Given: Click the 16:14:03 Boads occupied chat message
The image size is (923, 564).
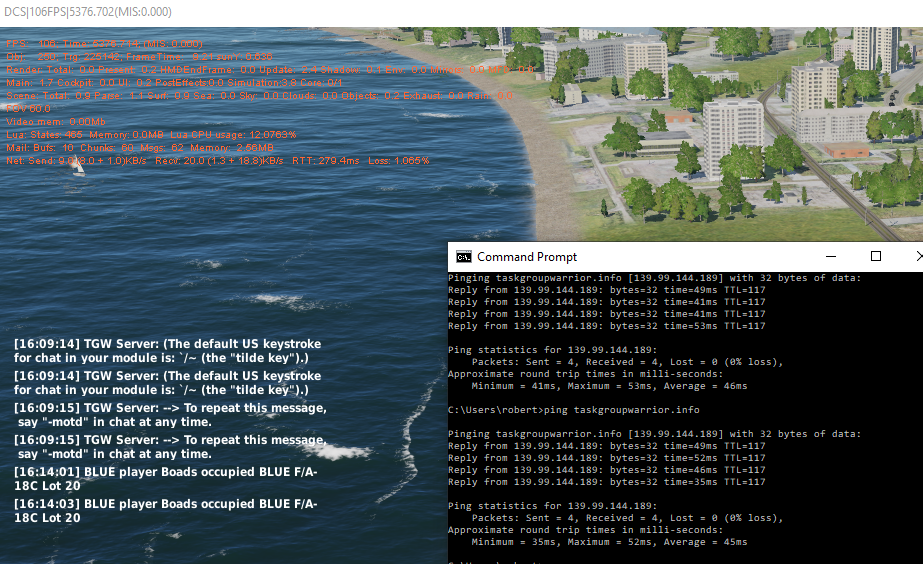Looking at the screenshot, I should [x=165, y=510].
